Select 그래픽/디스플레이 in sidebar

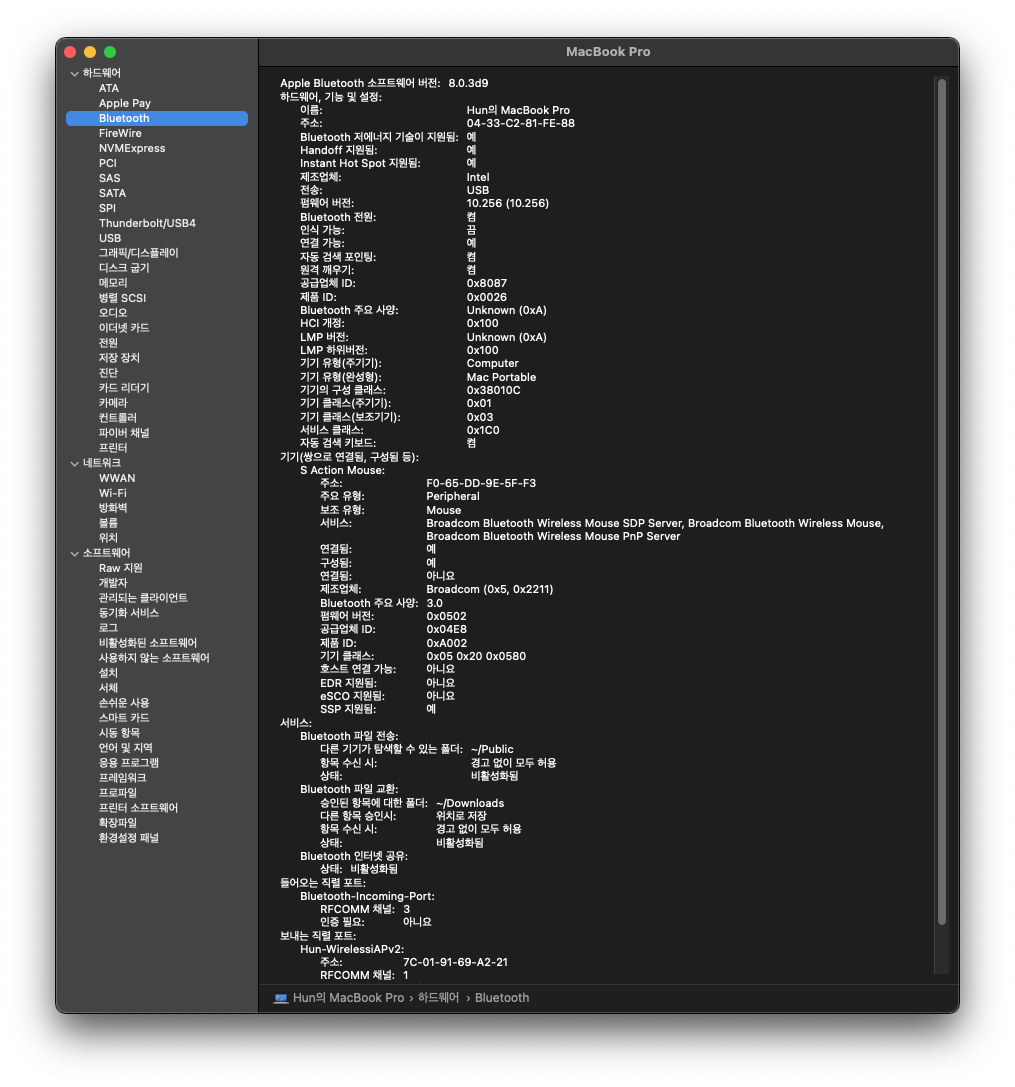[x=138, y=253]
